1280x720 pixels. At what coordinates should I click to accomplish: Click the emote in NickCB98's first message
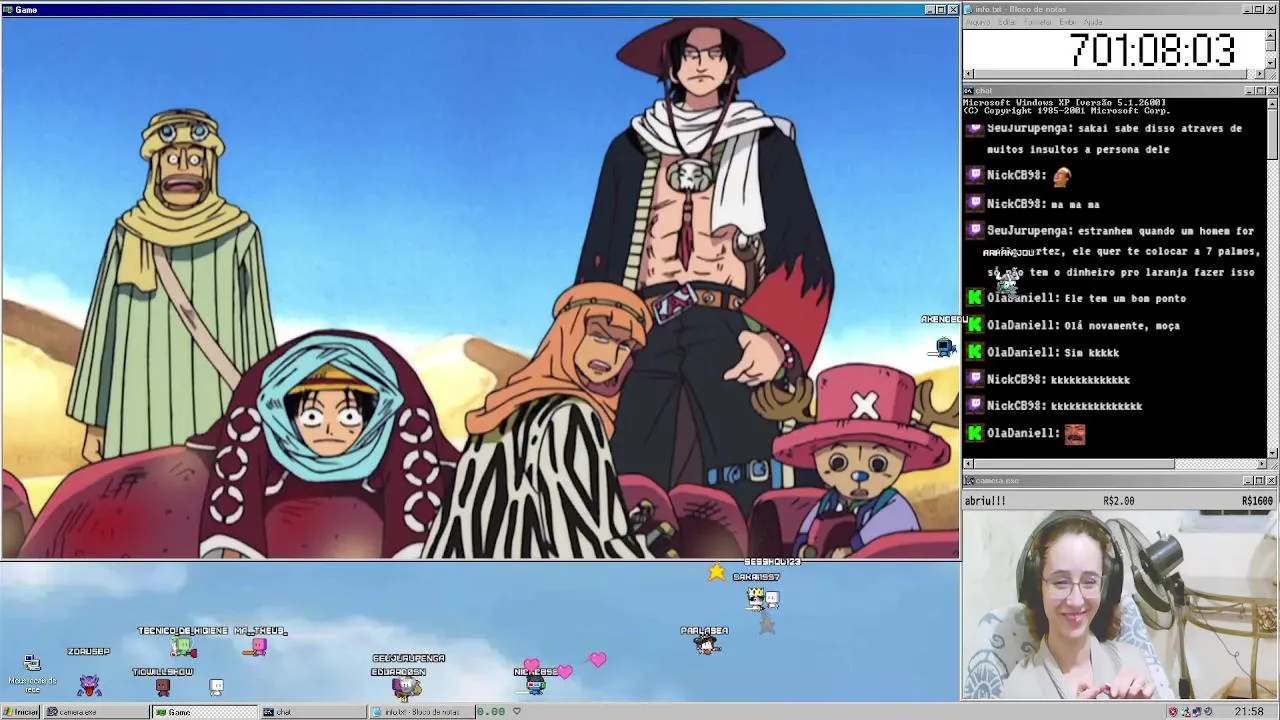[1062, 176]
